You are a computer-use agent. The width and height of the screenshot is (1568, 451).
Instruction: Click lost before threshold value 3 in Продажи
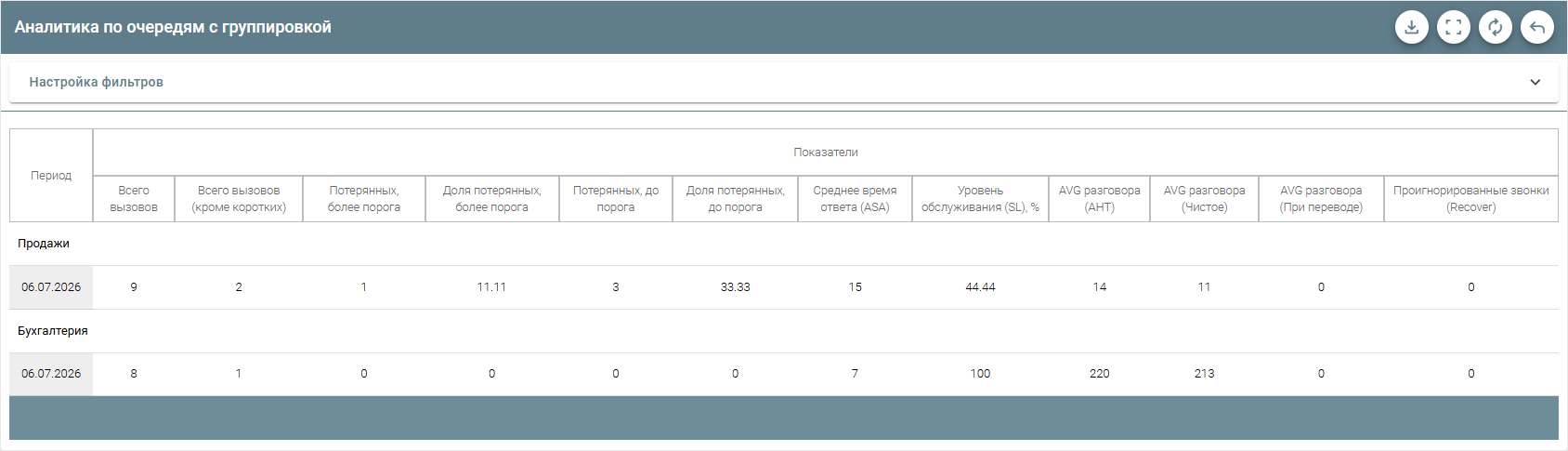pos(616,287)
